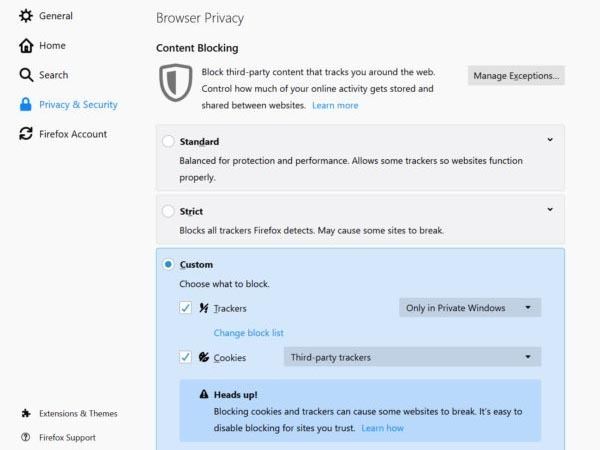600x450 pixels.
Task: Select the Standard radio button
Action: [168, 141]
